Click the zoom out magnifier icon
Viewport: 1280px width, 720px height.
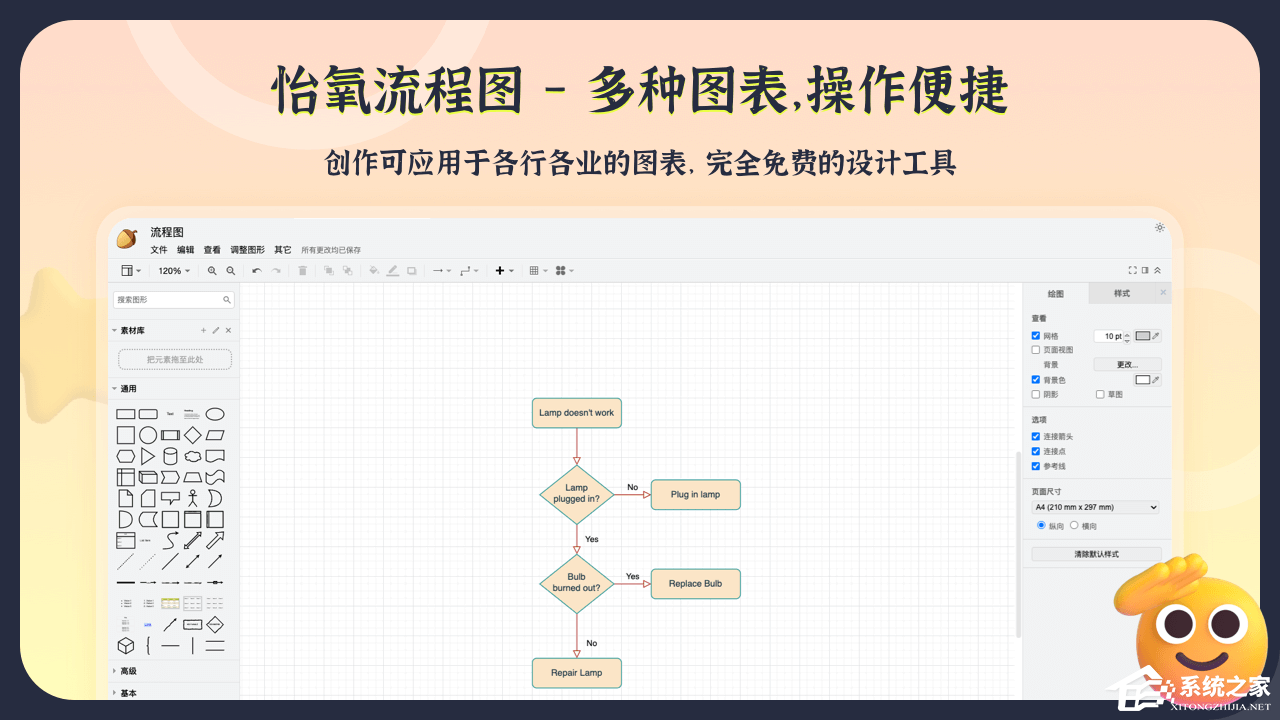[x=231, y=271]
